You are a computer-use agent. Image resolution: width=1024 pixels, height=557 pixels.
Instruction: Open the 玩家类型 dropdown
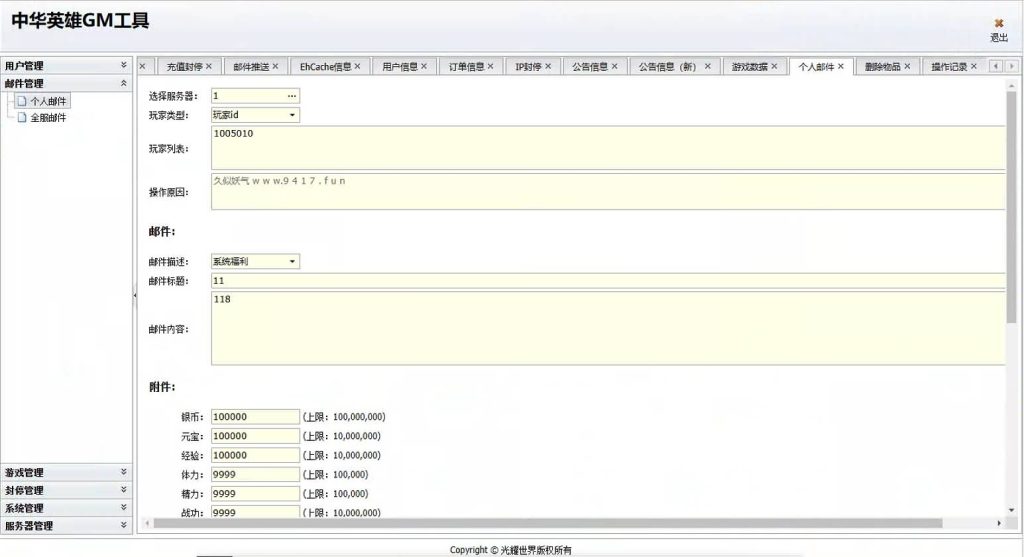click(292, 115)
